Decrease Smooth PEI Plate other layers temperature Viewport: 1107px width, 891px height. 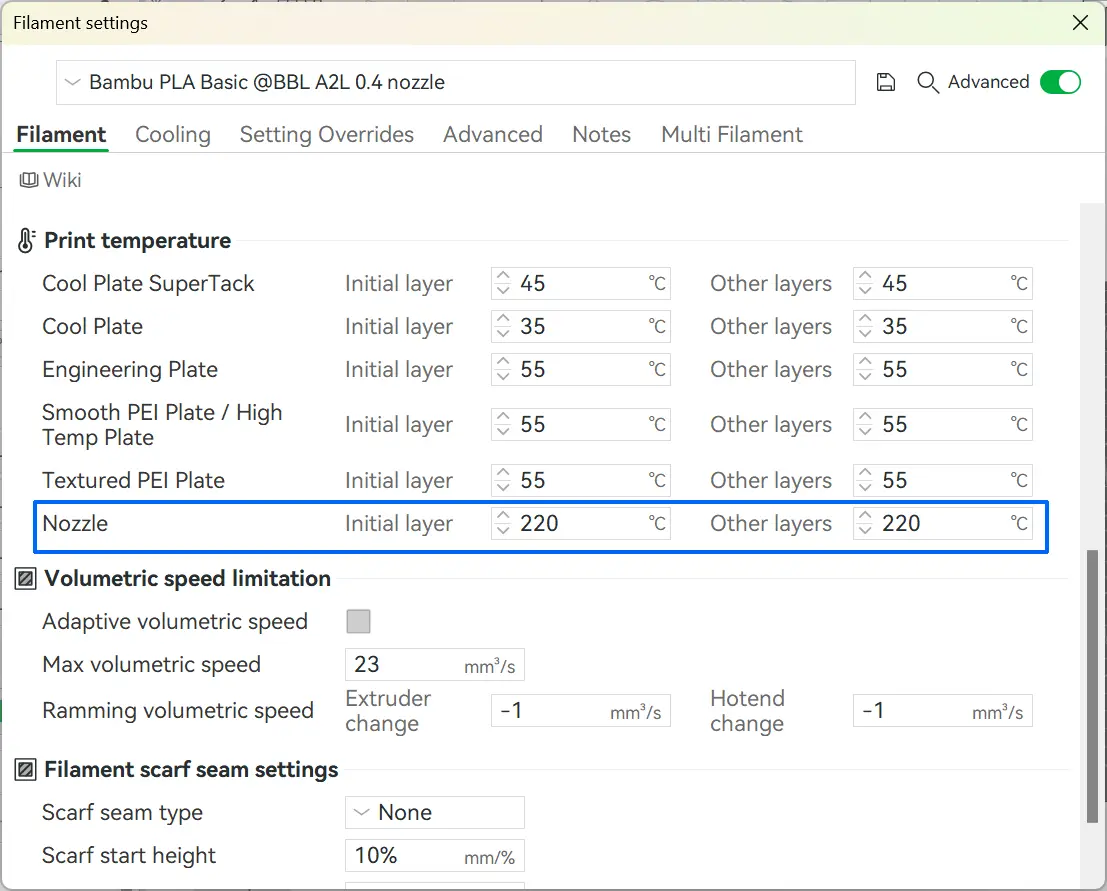click(x=865, y=432)
